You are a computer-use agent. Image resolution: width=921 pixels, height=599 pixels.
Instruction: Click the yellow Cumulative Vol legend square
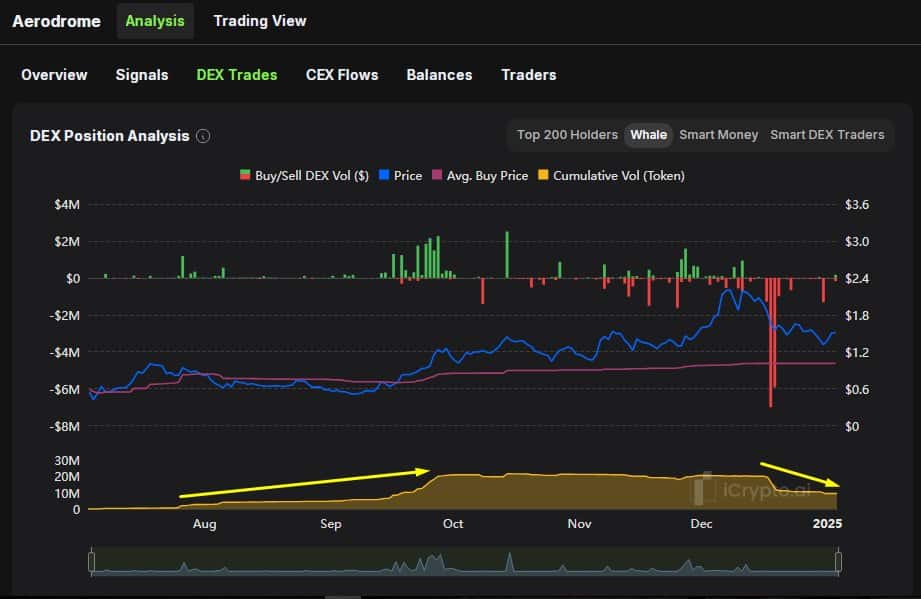coord(544,176)
